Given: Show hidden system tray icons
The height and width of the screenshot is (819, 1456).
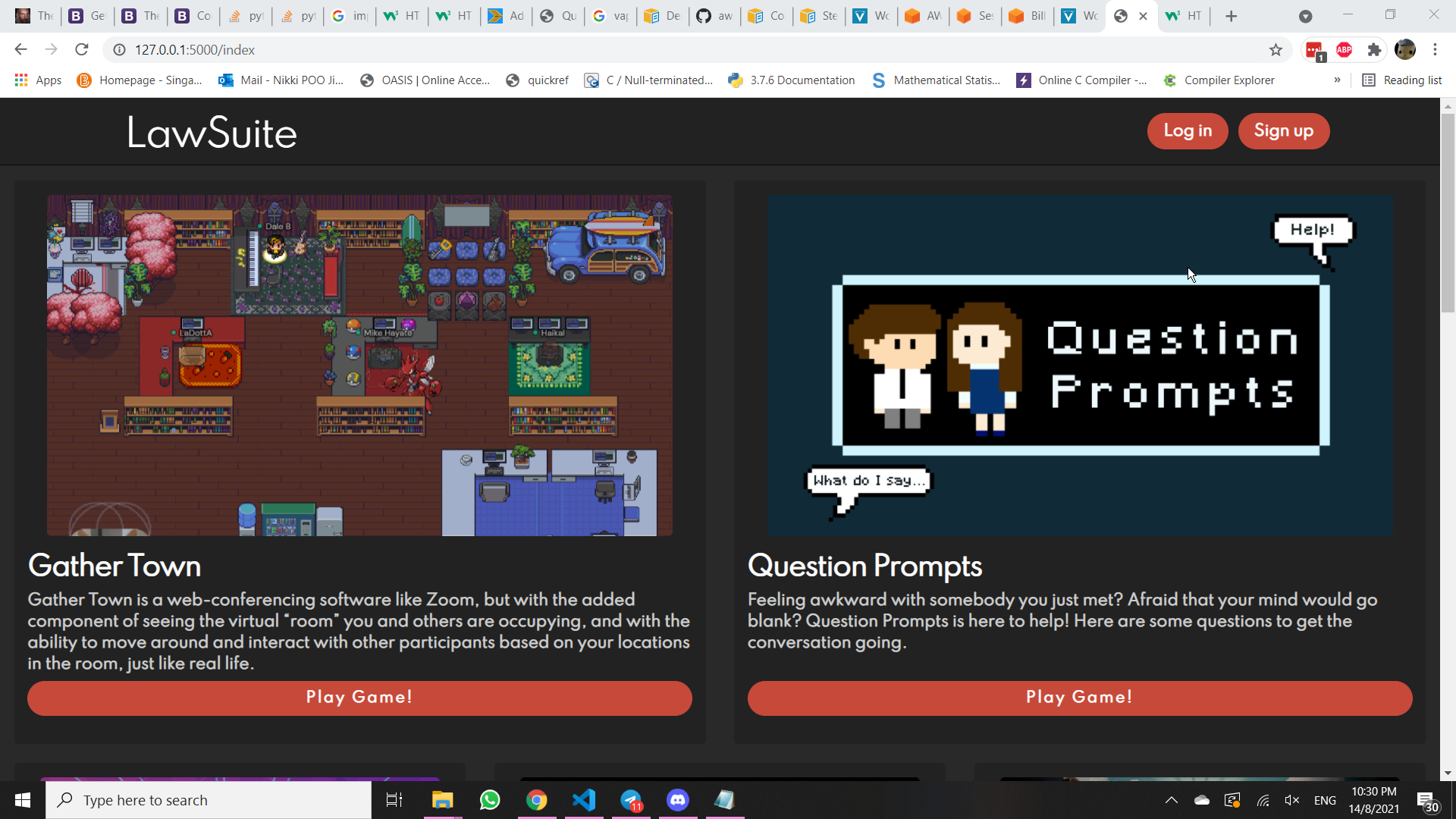Looking at the screenshot, I should coord(1171,800).
